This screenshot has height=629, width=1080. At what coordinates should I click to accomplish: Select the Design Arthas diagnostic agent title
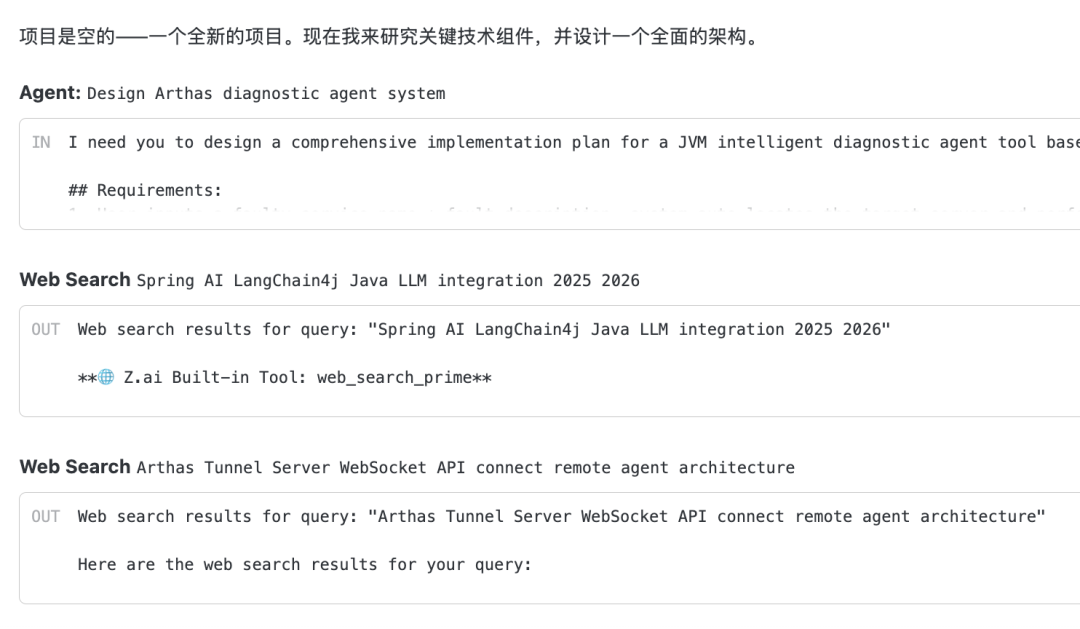point(266,94)
